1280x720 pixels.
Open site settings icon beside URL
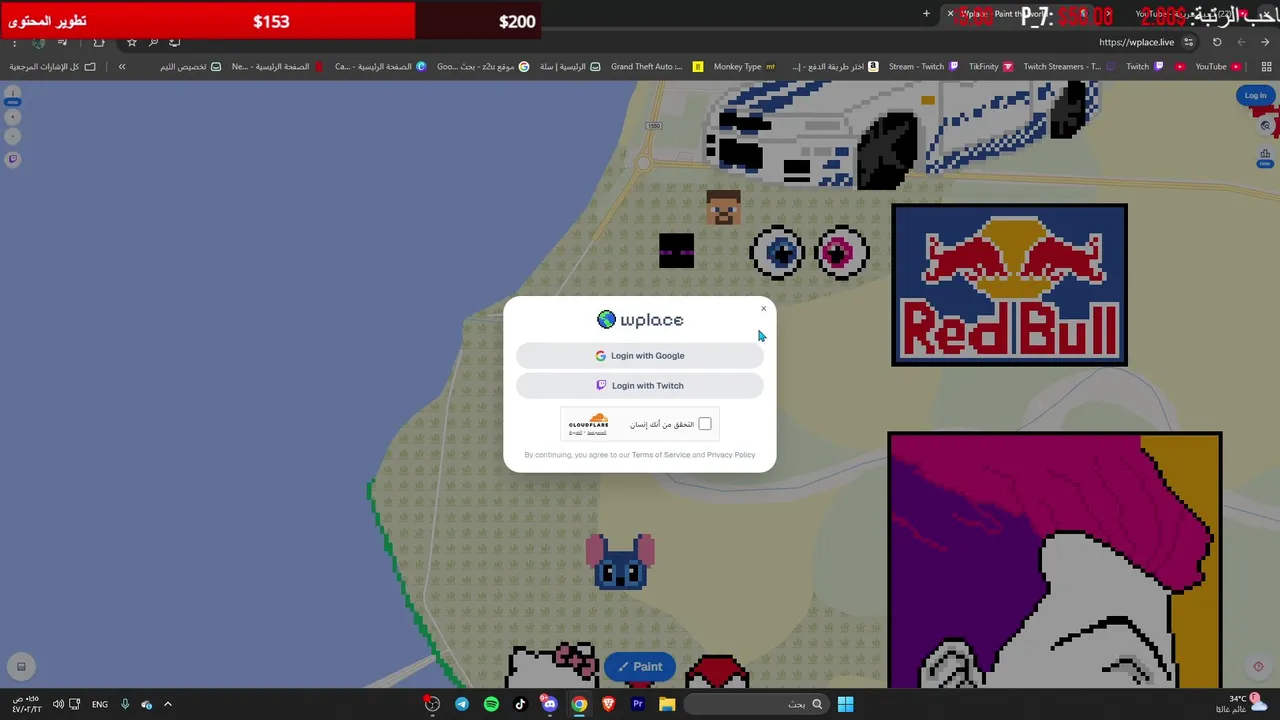pos(1188,42)
